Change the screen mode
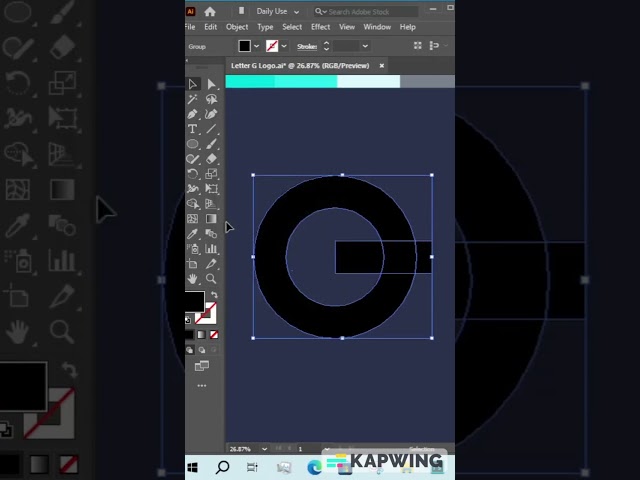Screen dimensions: 640x480 coord(202,366)
